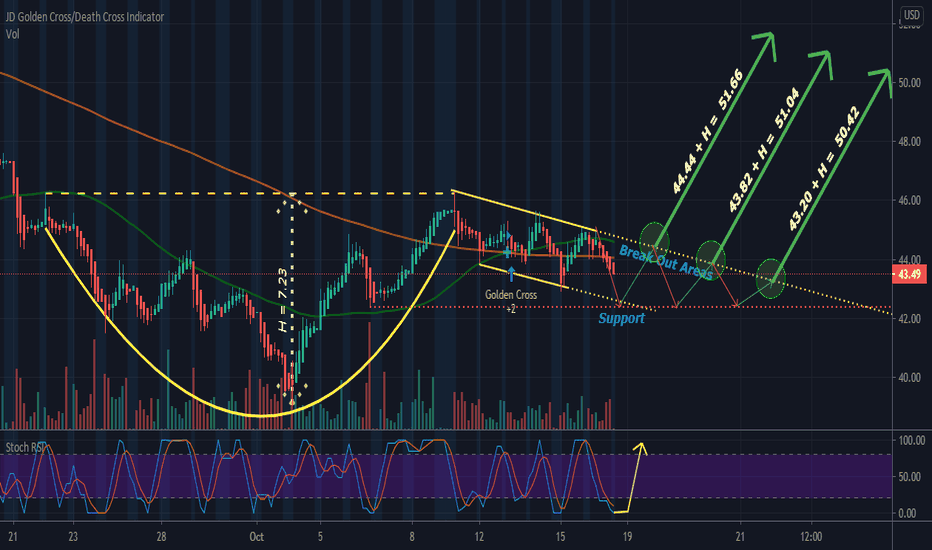Select the Golden Cross annotation text
This screenshot has width=932, height=550.
pyautogui.click(x=511, y=294)
